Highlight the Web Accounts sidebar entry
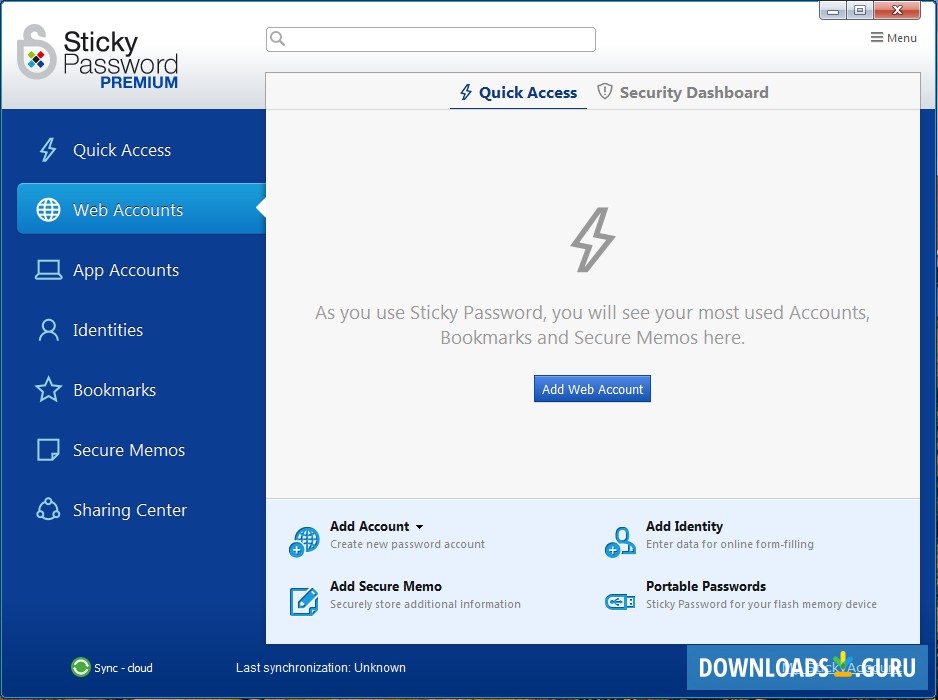Screen dimensions: 938x700 pos(128,209)
